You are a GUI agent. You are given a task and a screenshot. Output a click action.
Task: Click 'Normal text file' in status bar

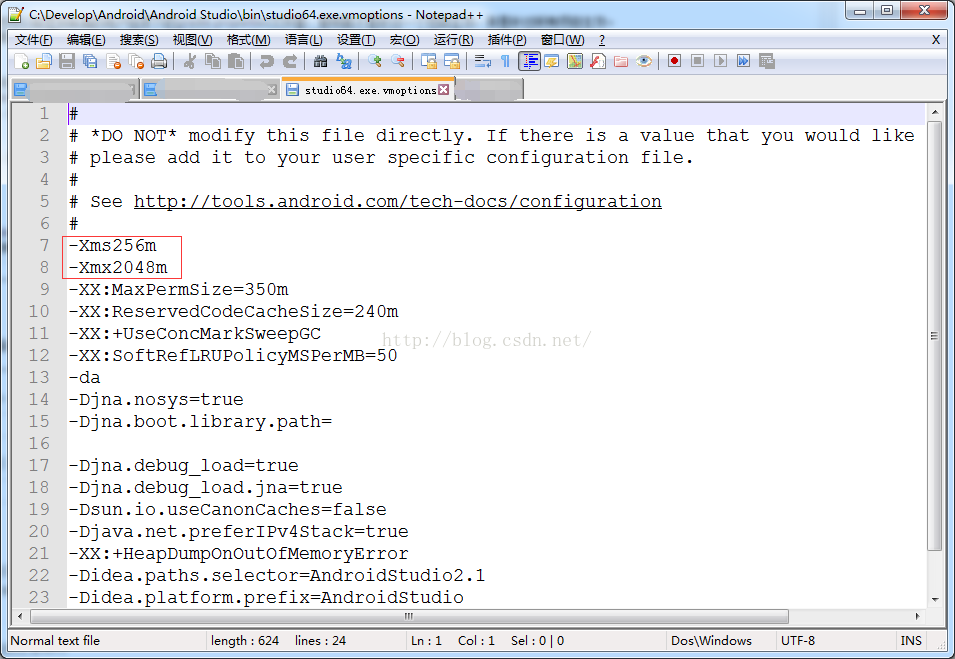click(x=55, y=641)
